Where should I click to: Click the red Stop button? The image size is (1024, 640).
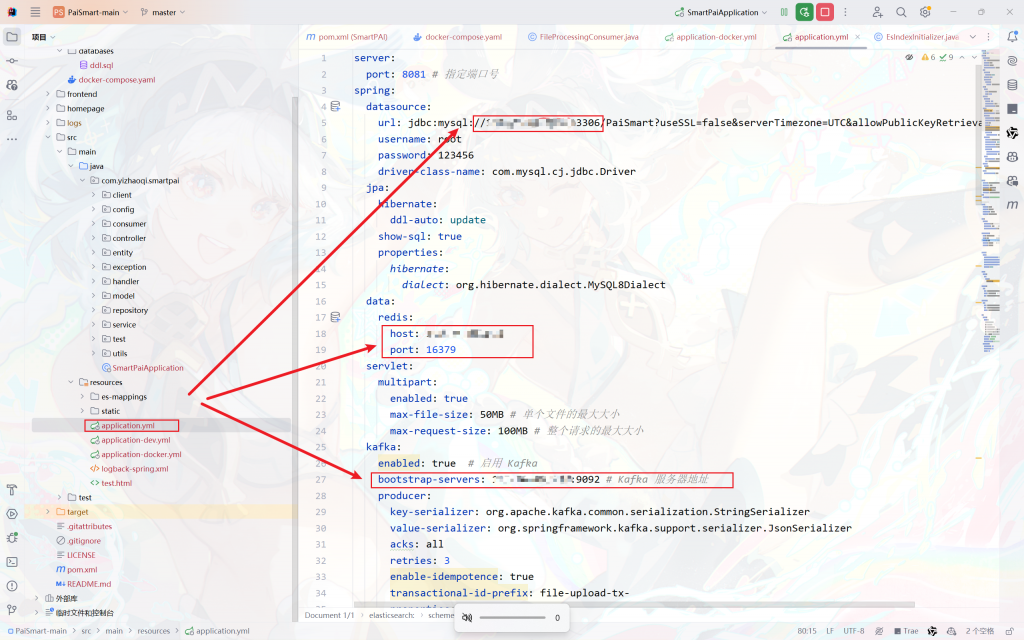click(x=825, y=12)
